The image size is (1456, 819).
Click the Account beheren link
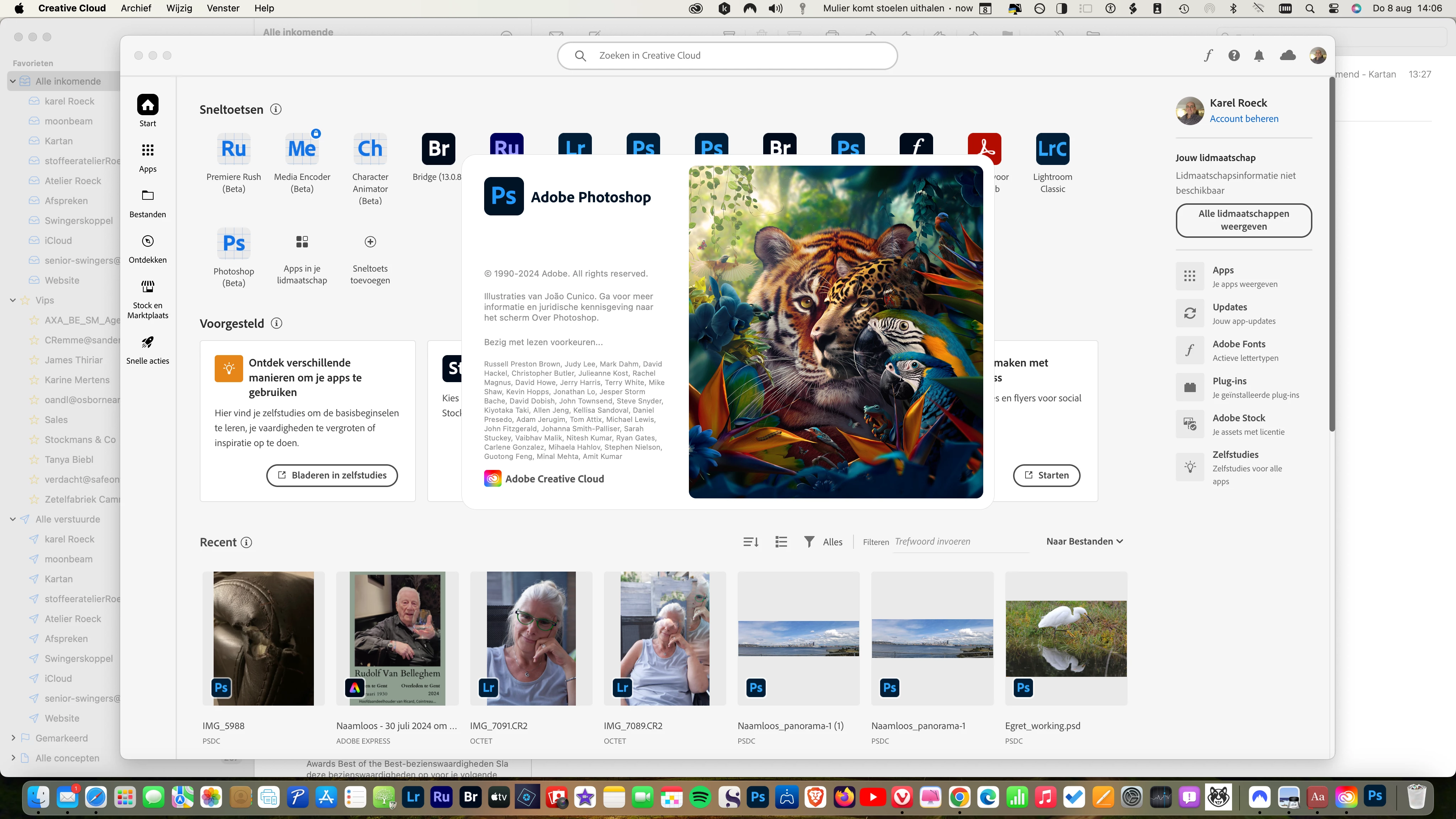[1243, 119]
